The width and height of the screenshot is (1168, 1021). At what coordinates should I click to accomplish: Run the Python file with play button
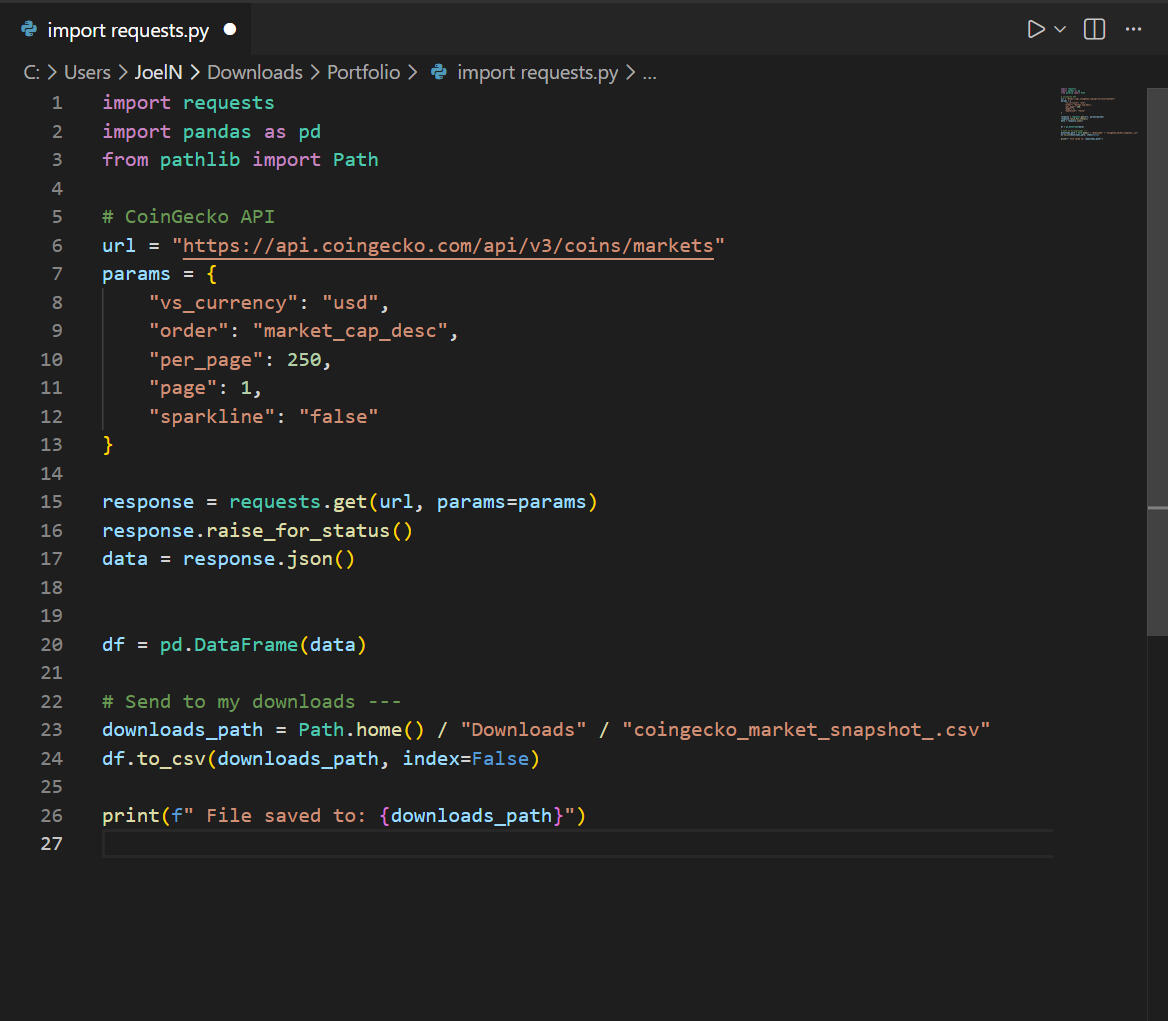(1036, 29)
